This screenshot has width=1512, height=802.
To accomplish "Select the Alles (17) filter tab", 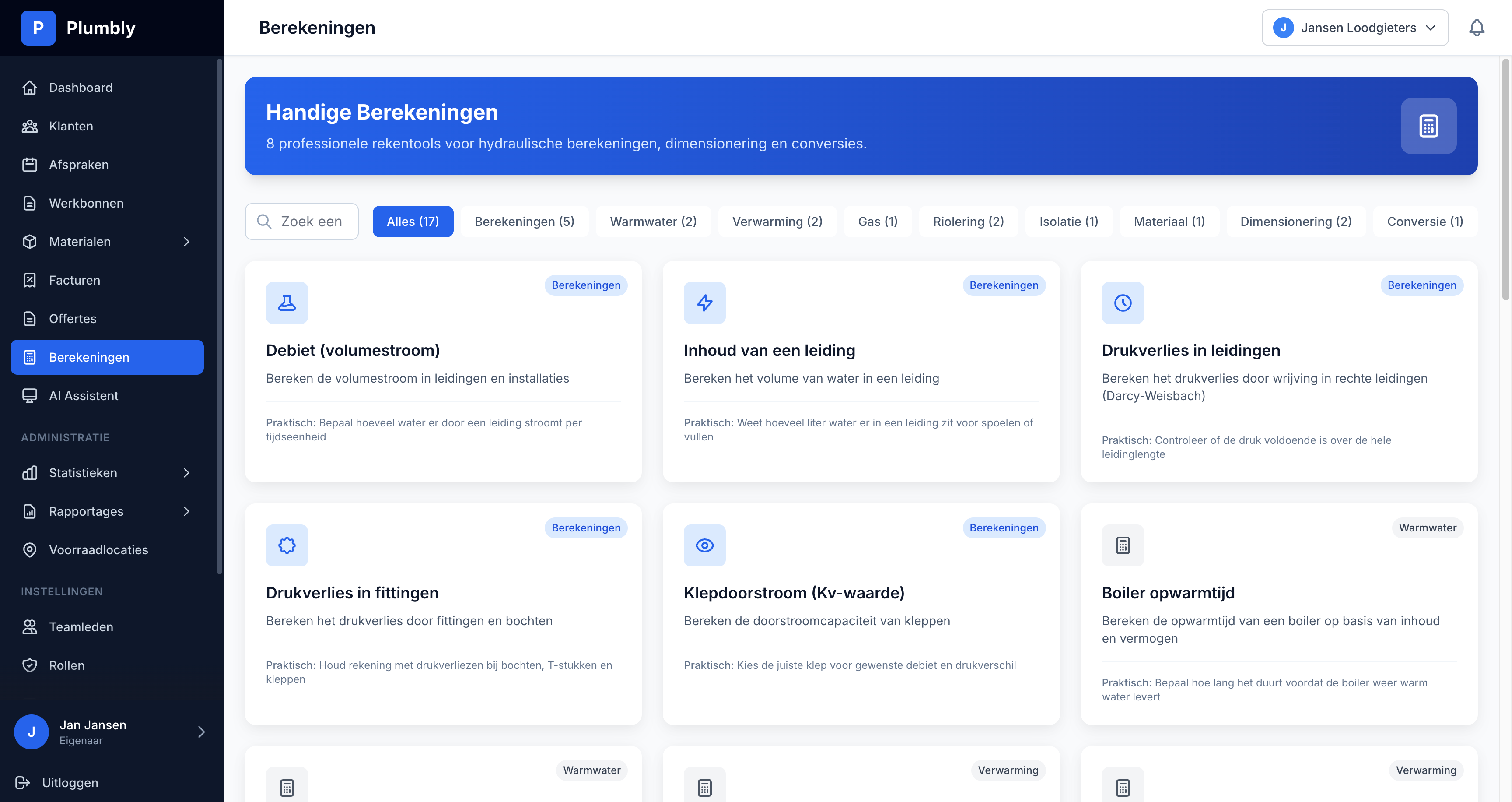I will pyautogui.click(x=413, y=222).
